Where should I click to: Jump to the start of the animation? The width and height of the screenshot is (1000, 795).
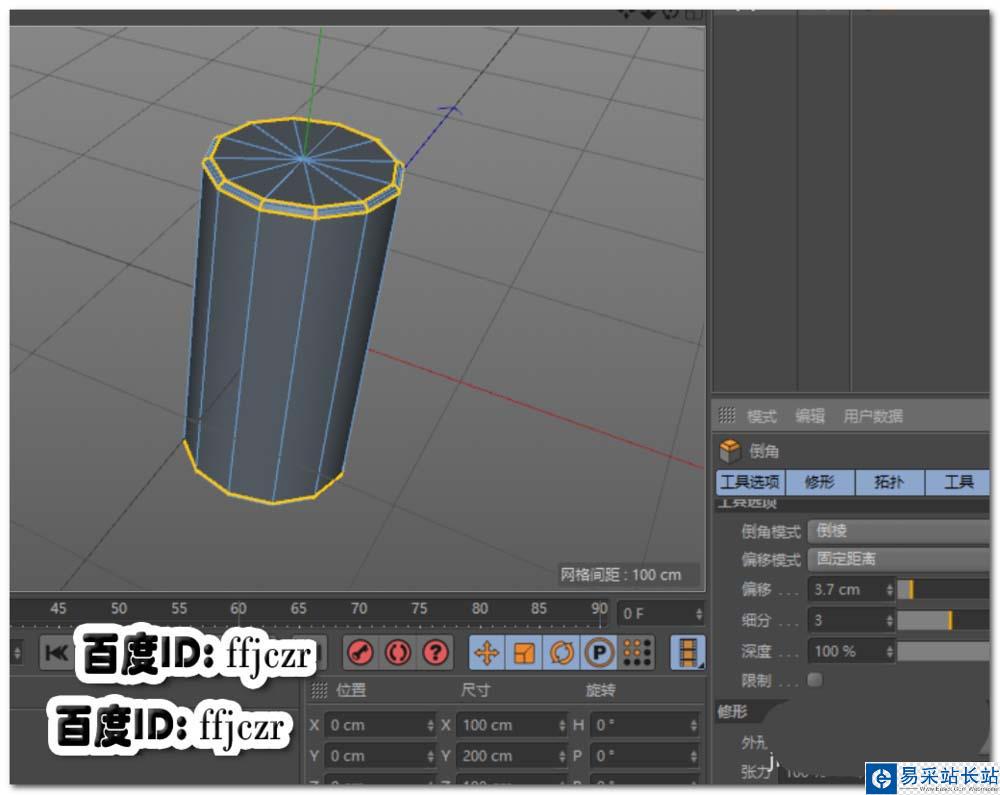pyautogui.click(x=56, y=653)
